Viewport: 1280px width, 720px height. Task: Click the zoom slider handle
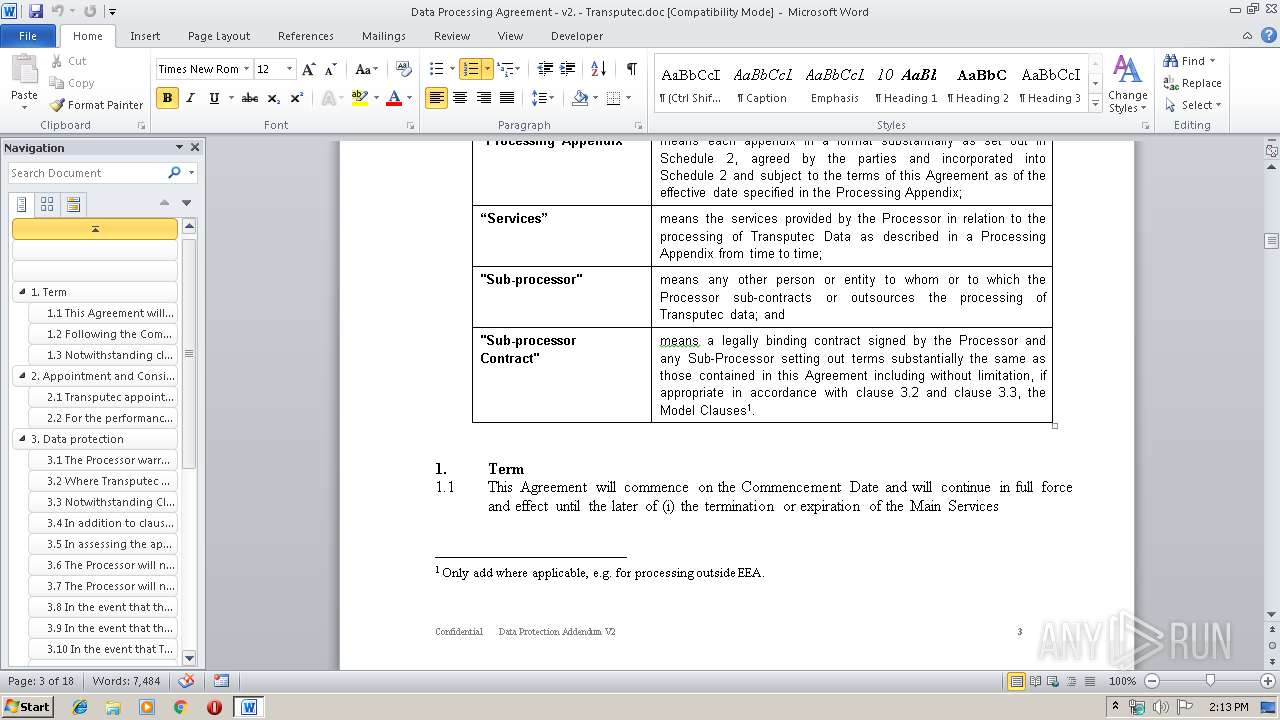point(1210,681)
